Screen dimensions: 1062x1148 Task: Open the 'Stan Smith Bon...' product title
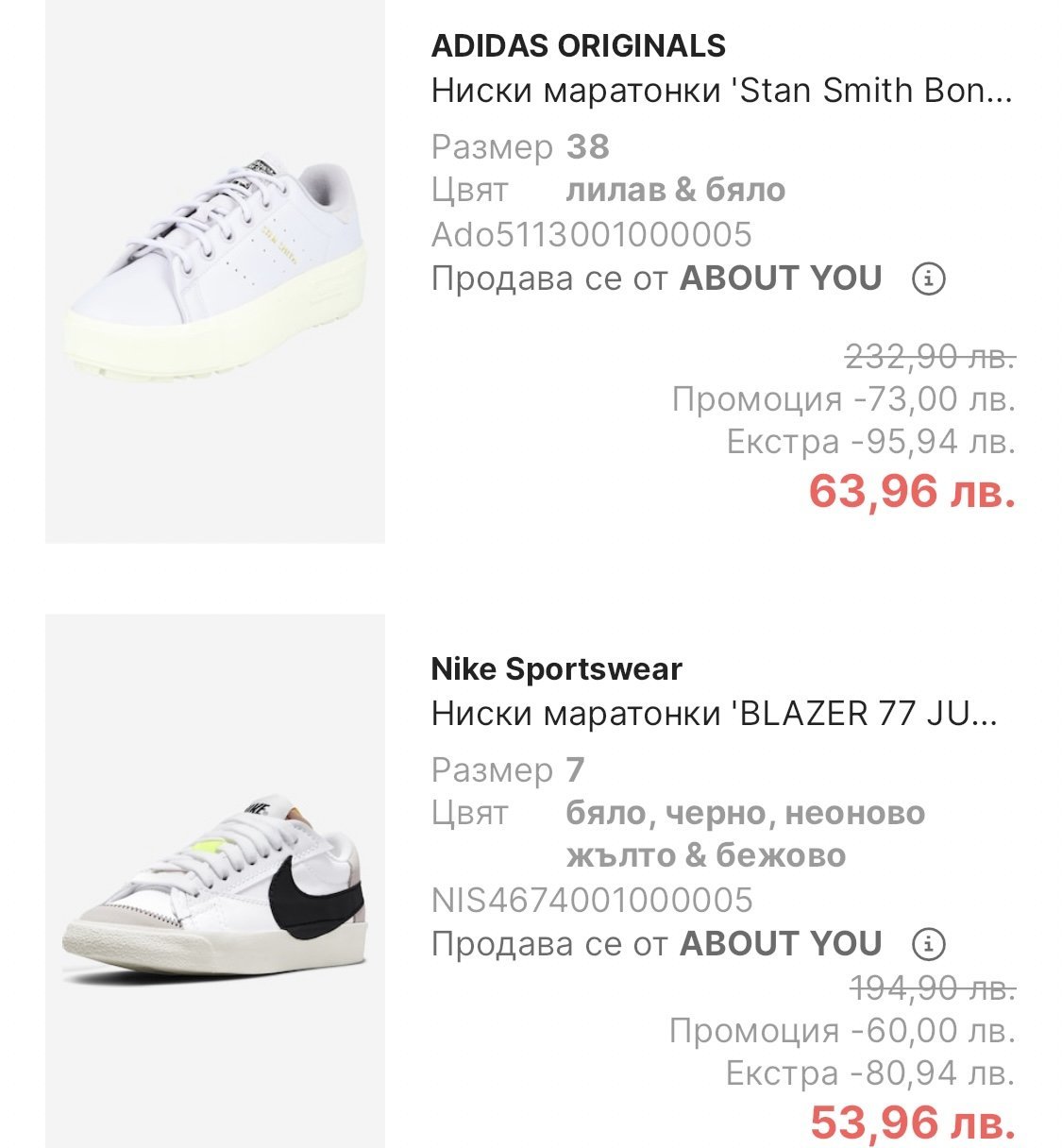pos(721,91)
